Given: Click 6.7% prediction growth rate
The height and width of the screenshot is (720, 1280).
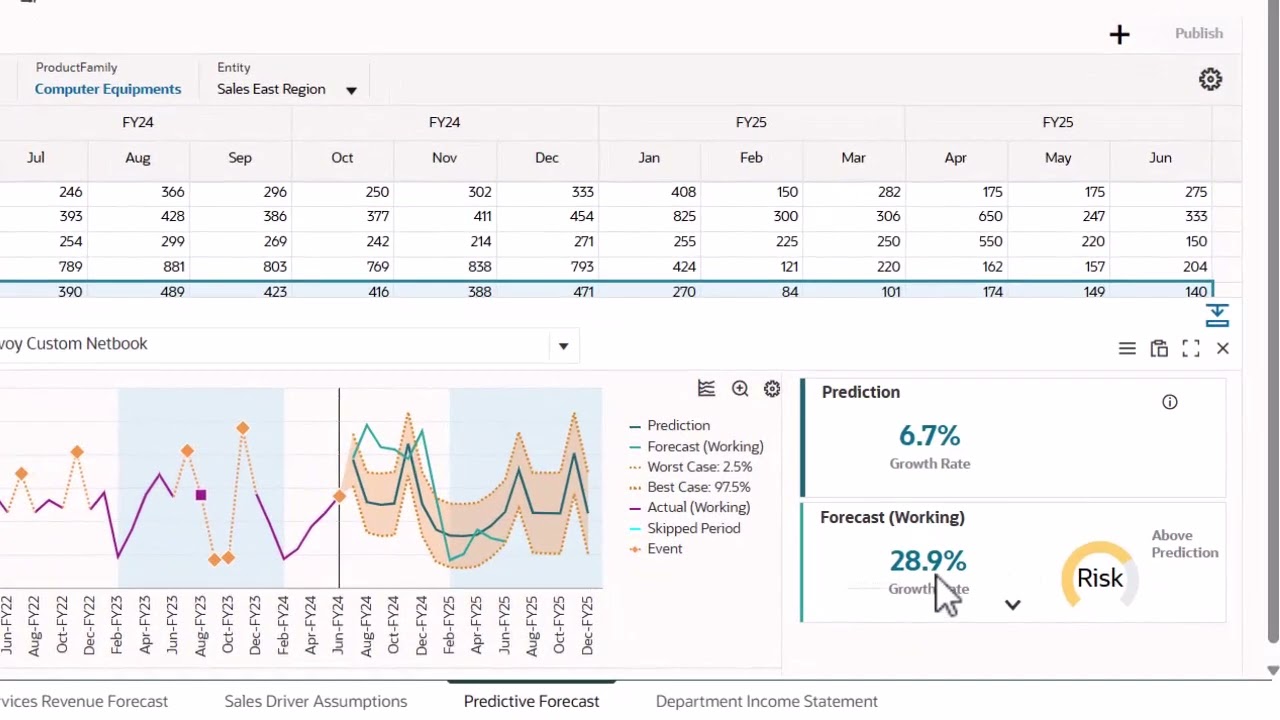Looking at the screenshot, I should point(929,436).
